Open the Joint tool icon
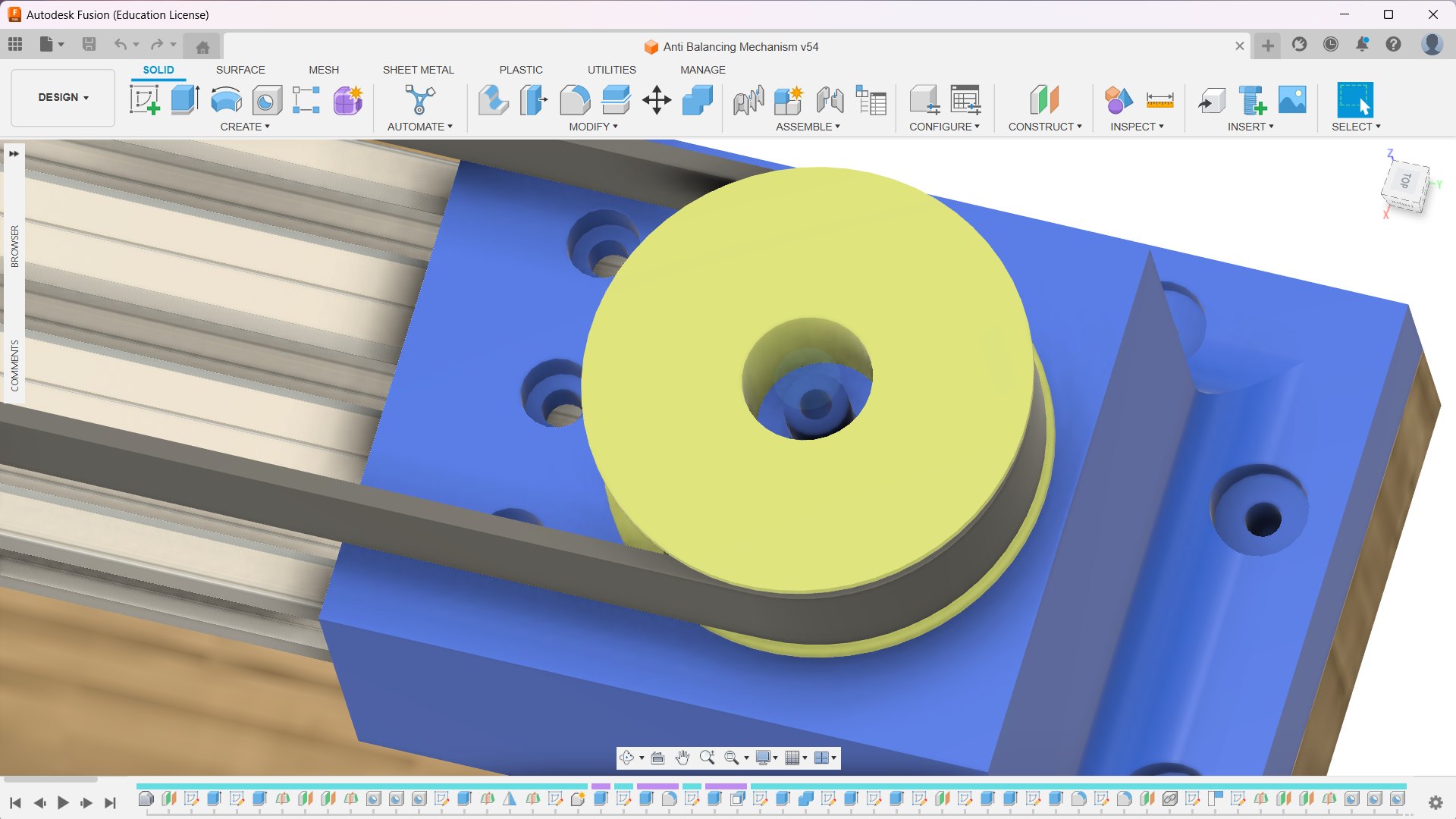The image size is (1456, 819). [x=830, y=100]
